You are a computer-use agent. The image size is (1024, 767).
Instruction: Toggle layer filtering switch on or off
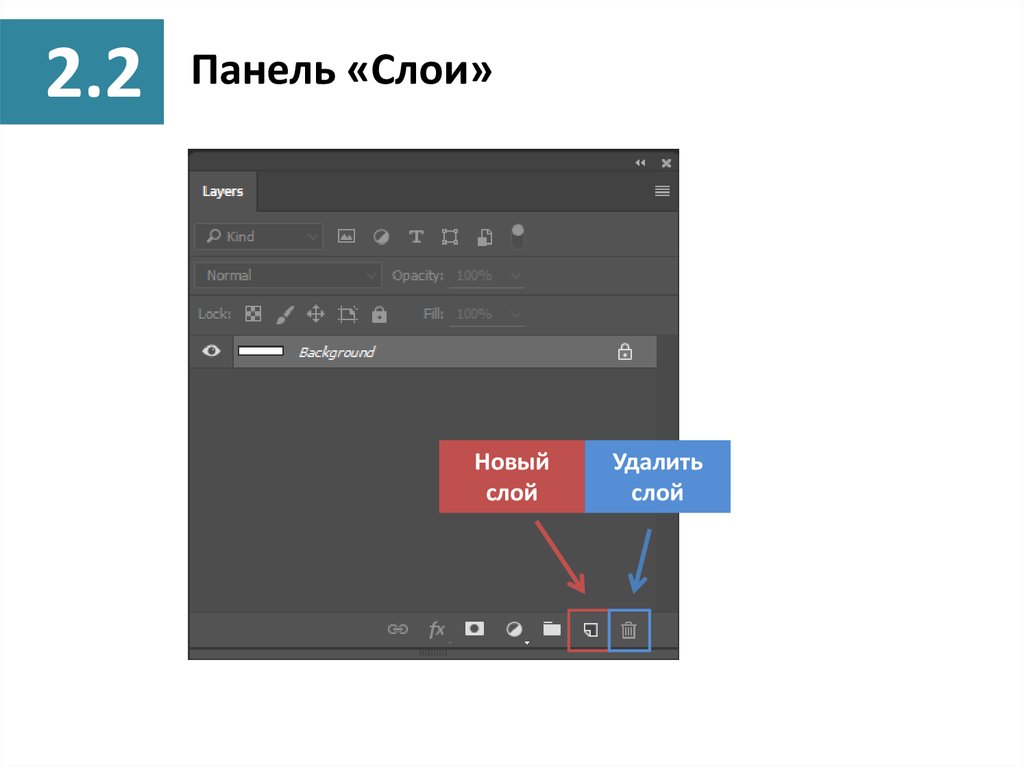pos(517,236)
